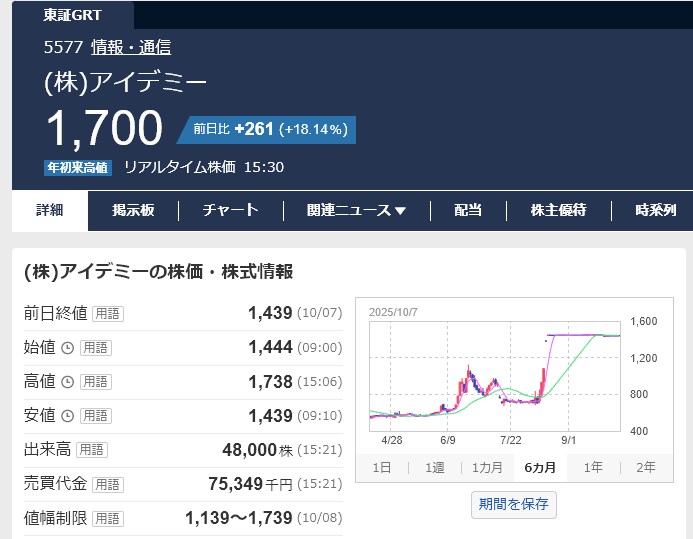Screen dimensions: 693x539
Task: Click the 期間を保存 button
Action: [x=514, y=505]
